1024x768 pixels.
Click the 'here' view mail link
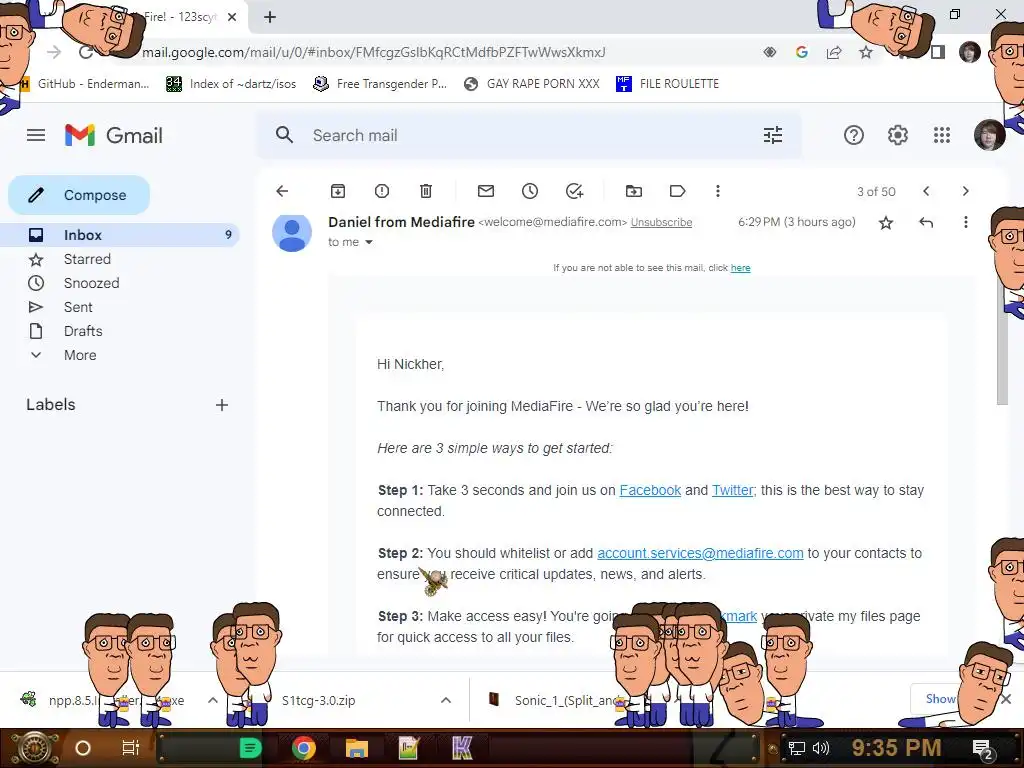(x=741, y=268)
